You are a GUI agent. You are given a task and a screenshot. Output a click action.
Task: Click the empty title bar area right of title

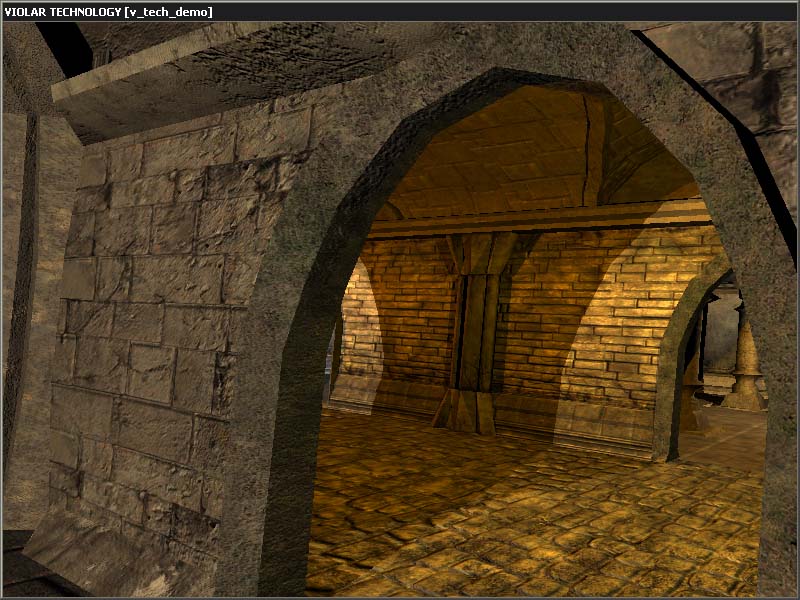point(500,11)
